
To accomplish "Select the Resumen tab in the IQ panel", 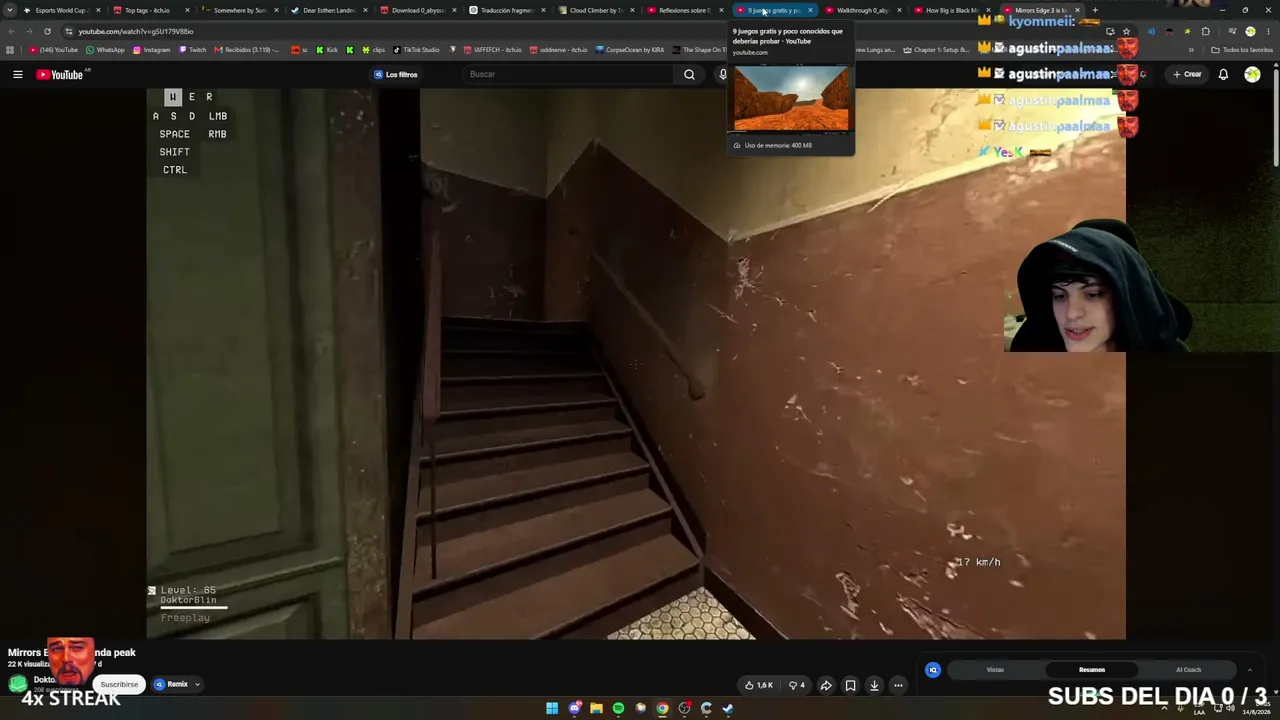I will tap(1092, 670).
